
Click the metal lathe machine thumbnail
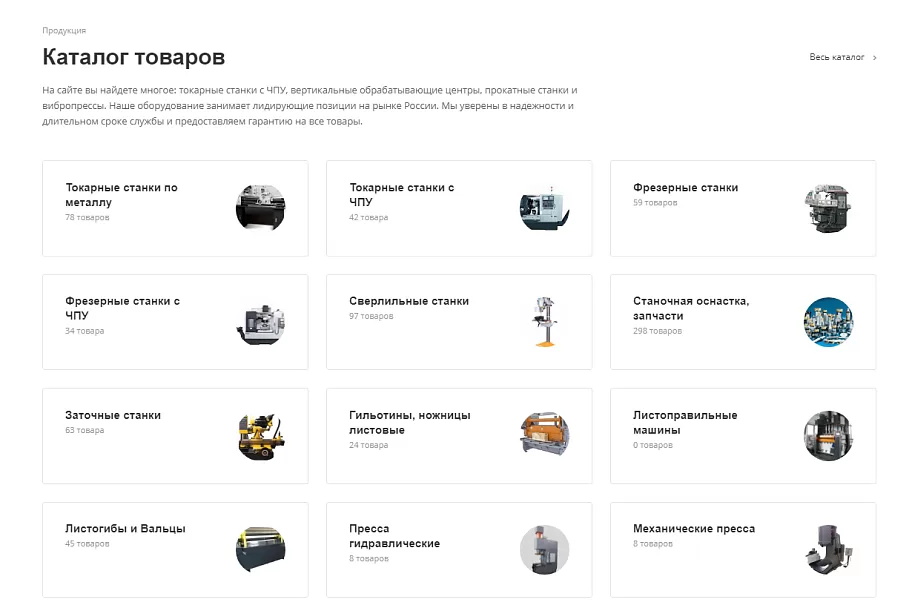pyautogui.click(x=261, y=208)
